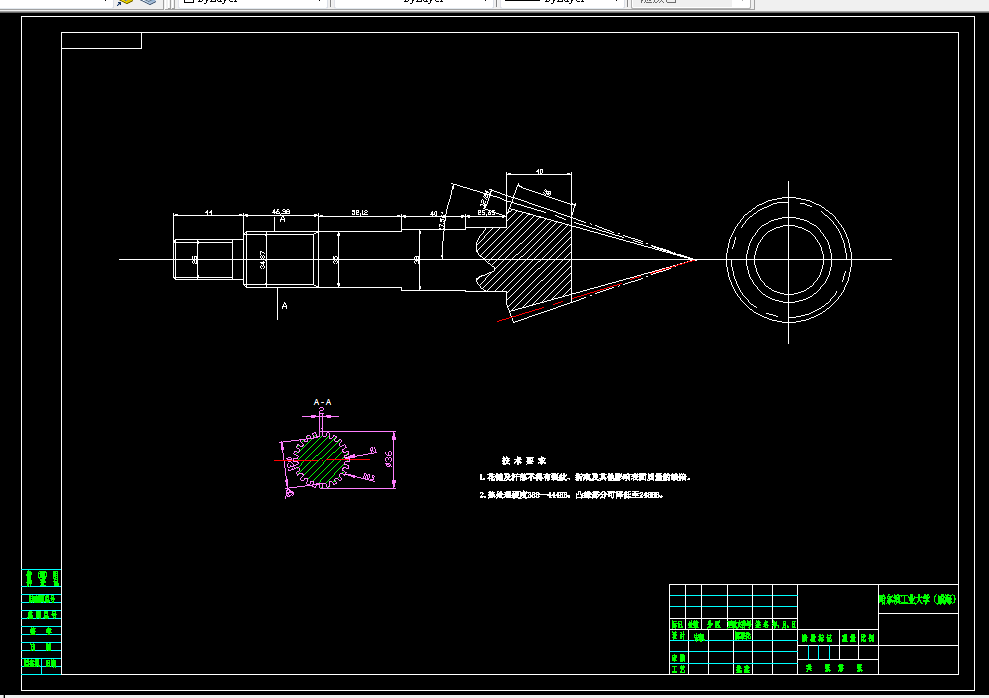Select the ø36 diameter dimension text
Screen dimensions: 989x698
point(389,458)
